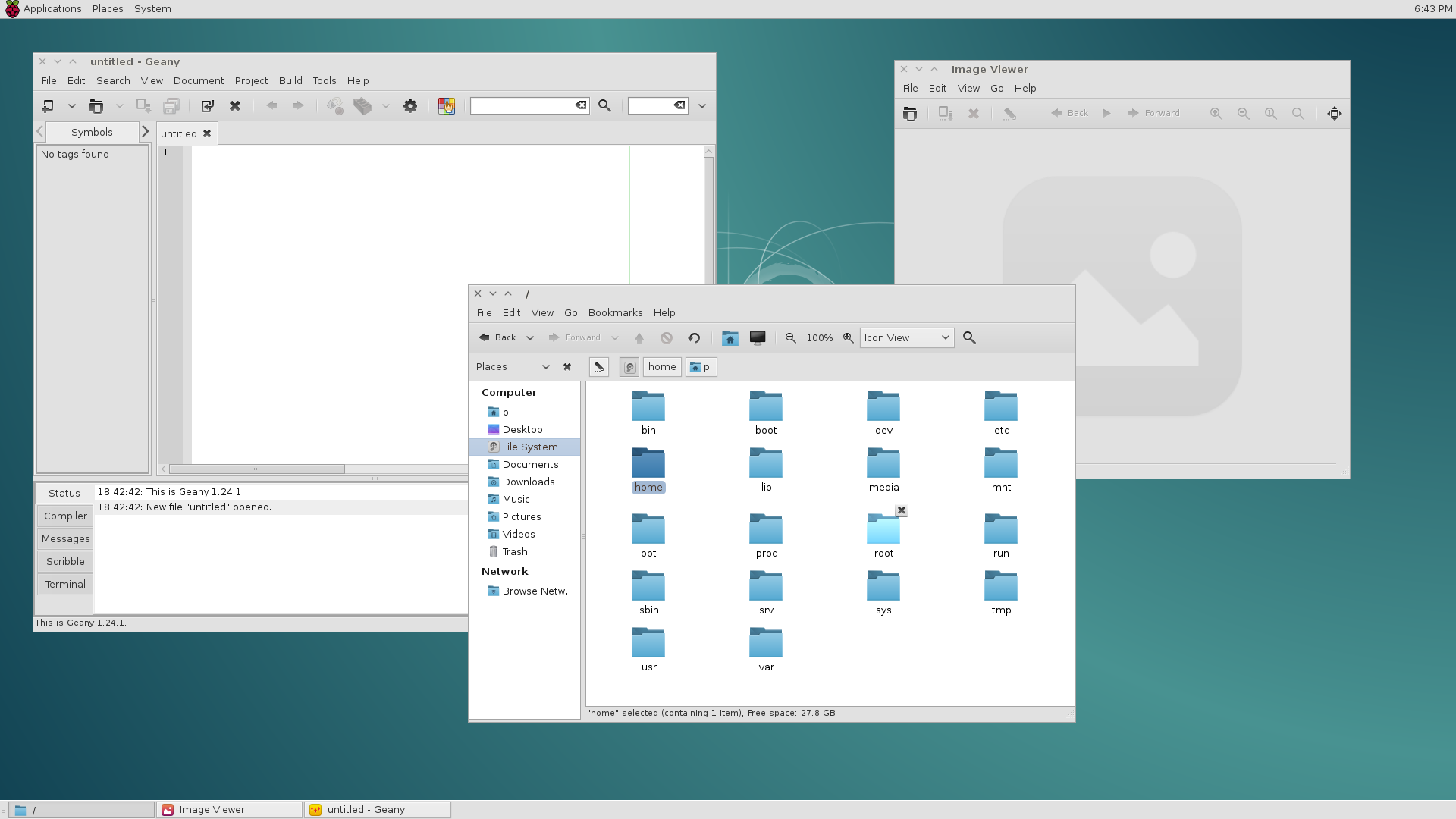
Task: Reload the folder in file manager
Action: pyautogui.click(x=694, y=338)
